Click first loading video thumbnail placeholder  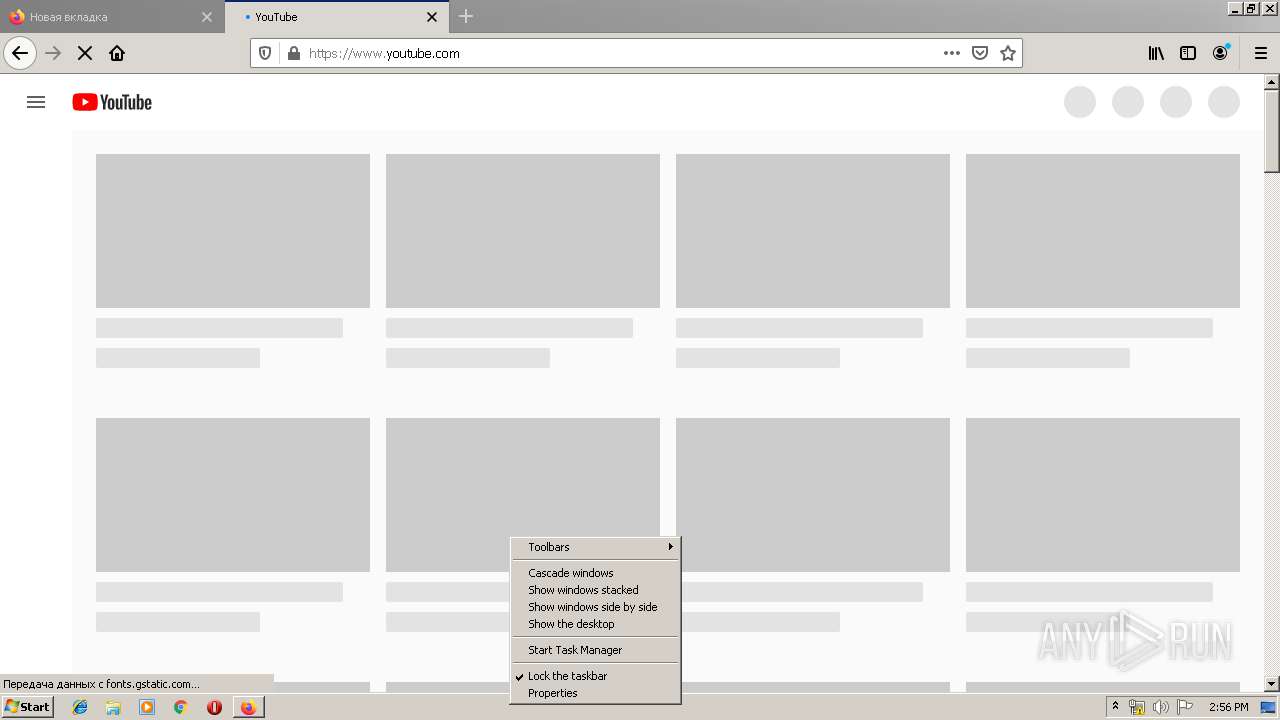coord(233,231)
